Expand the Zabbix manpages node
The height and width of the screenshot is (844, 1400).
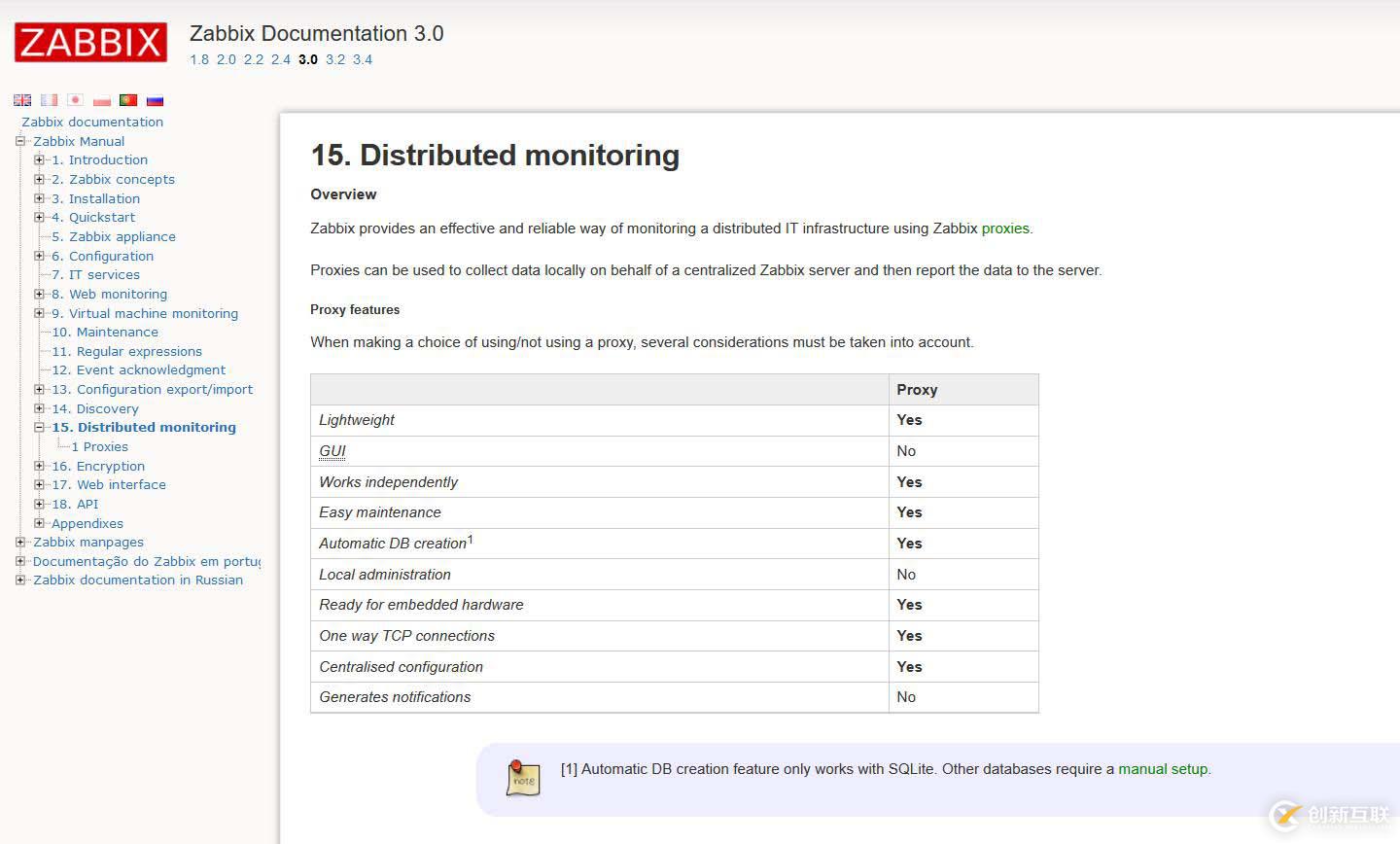[20, 542]
